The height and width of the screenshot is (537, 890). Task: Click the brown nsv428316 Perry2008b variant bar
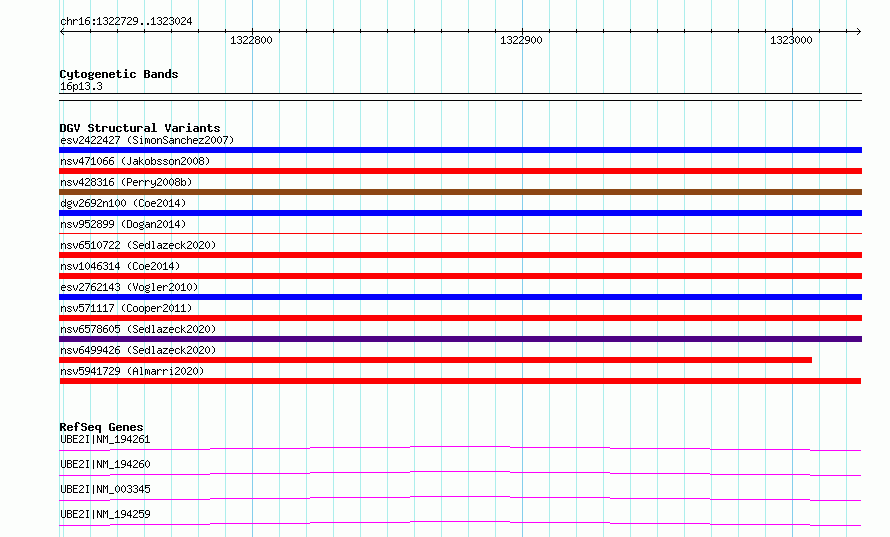(460, 192)
